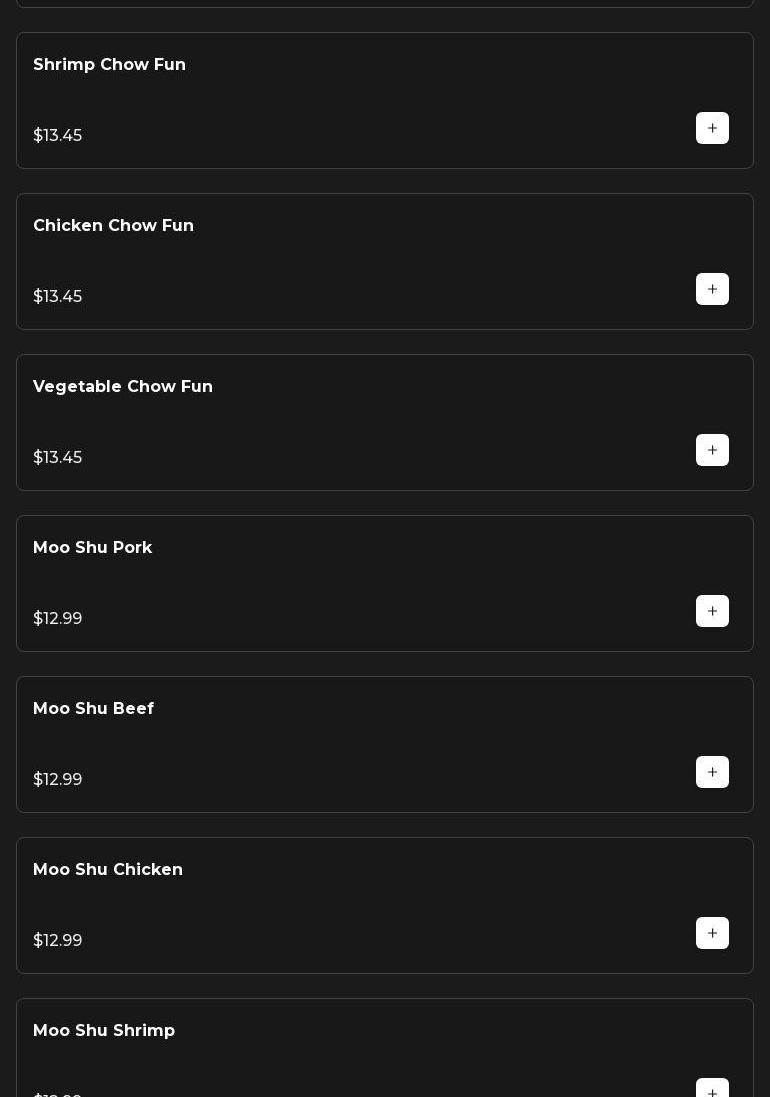Image resolution: width=770 pixels, height=1097 pixels.
Task: Open the Shrimp Chow Fun item title
Action: coord(109,65)
